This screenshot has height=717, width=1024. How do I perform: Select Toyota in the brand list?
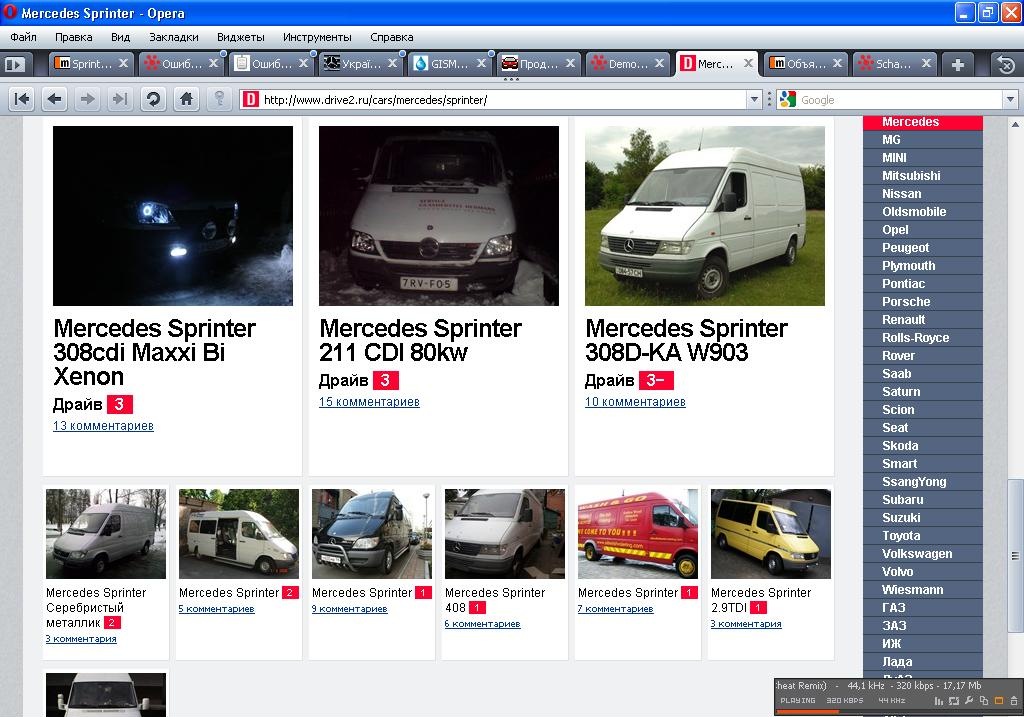point(923,535)
